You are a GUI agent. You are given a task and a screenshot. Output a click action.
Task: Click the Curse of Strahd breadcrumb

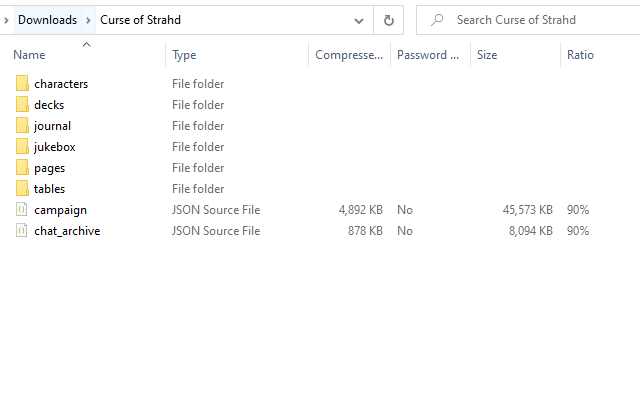(x=140, y=20)
